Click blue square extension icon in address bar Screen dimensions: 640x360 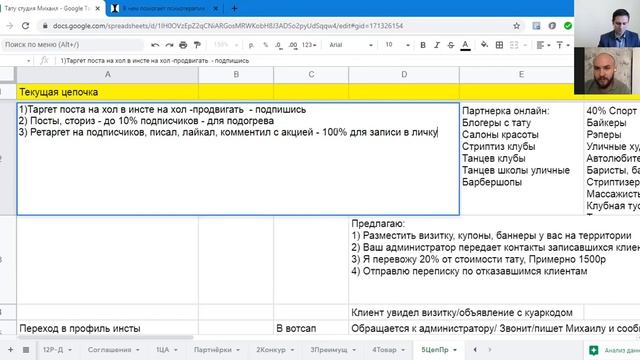pos(536,26)
